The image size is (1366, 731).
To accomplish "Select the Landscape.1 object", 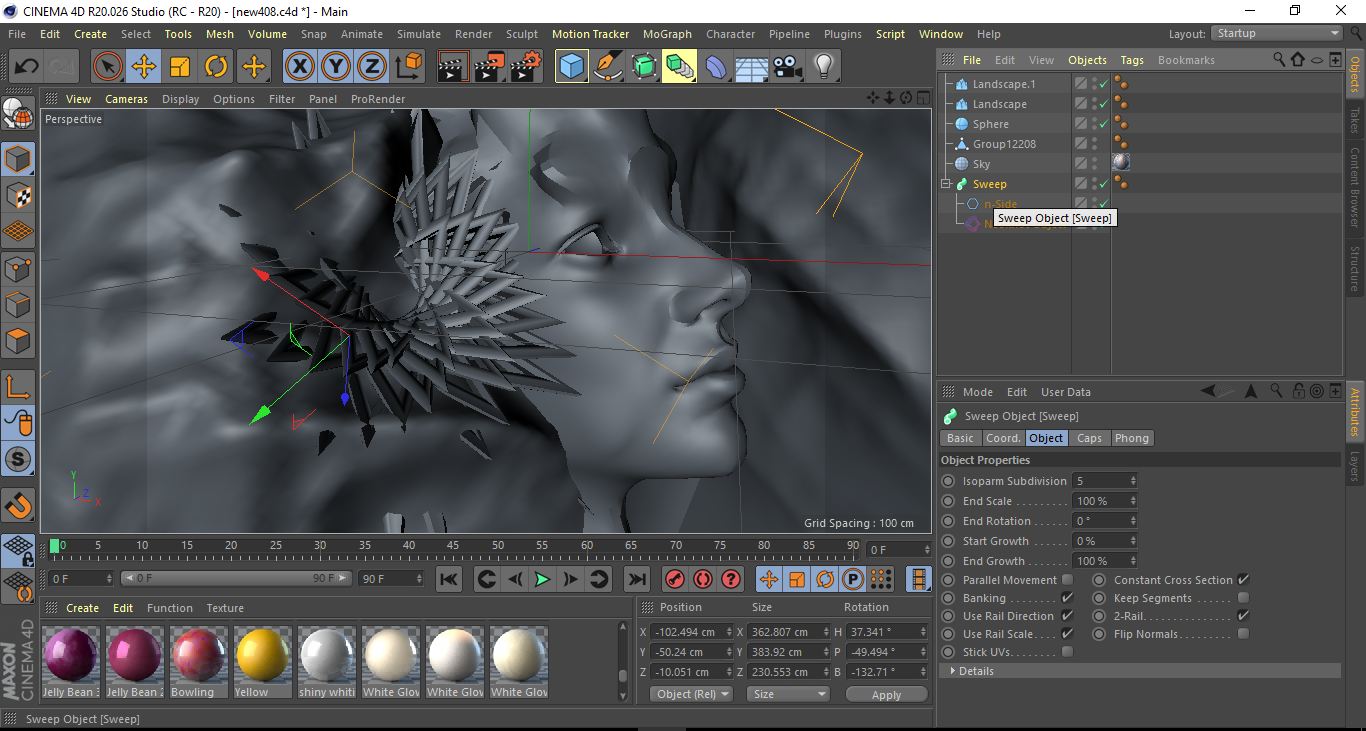I will 1004,84.
